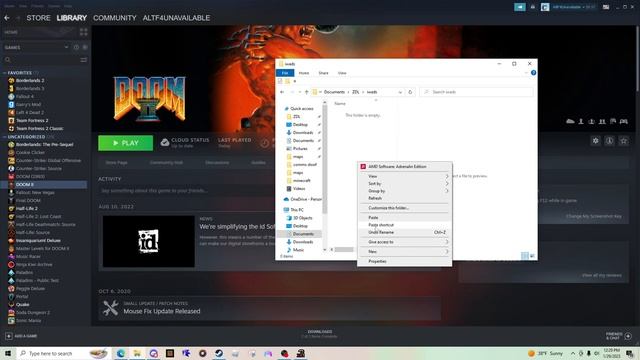Screen dimensions: 640x360
Task: Click Explorer back arrow
Action: coord(282,92)
